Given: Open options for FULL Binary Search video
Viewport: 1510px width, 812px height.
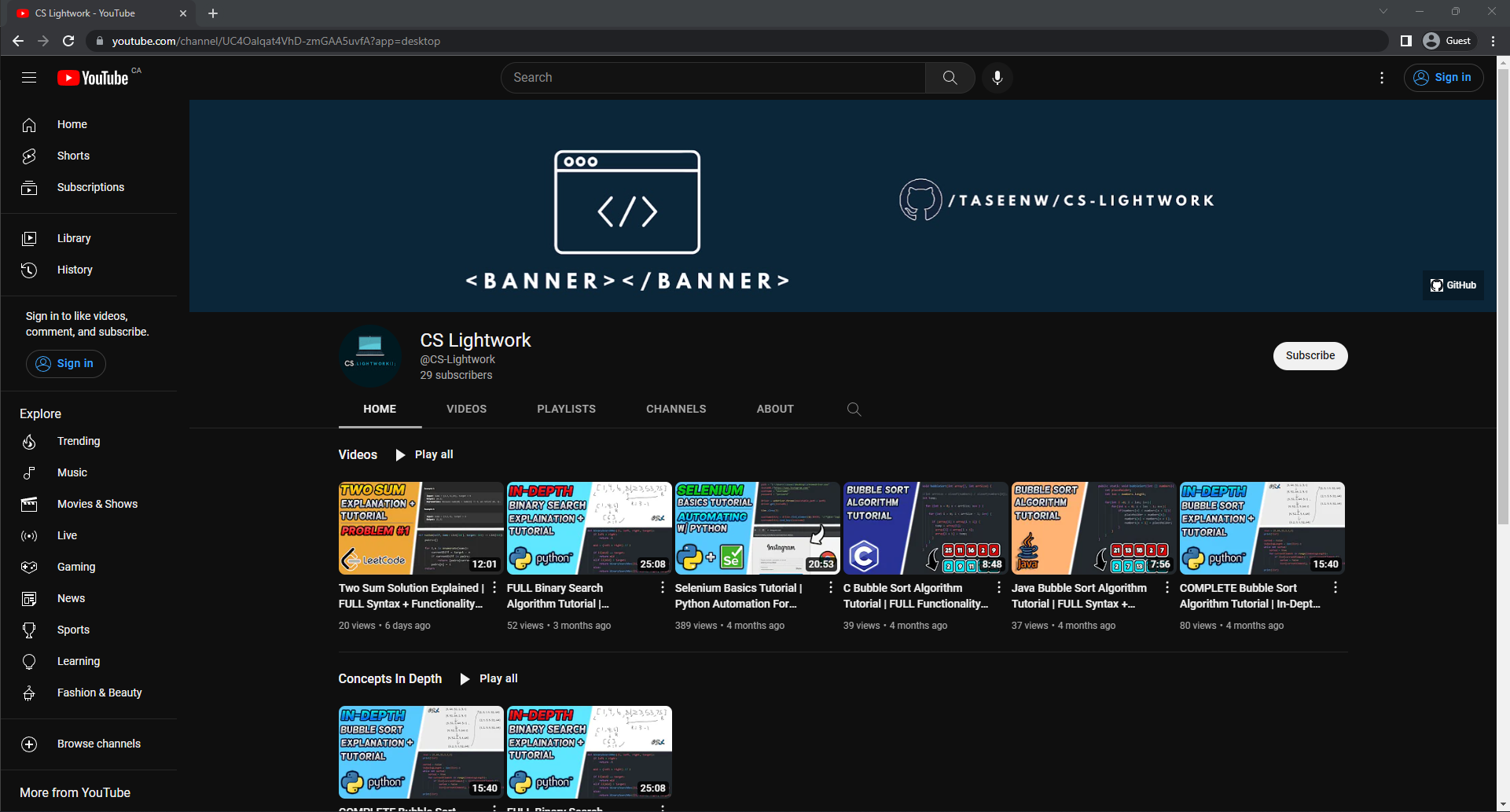Looking at the screenshot, I should 663,588.
